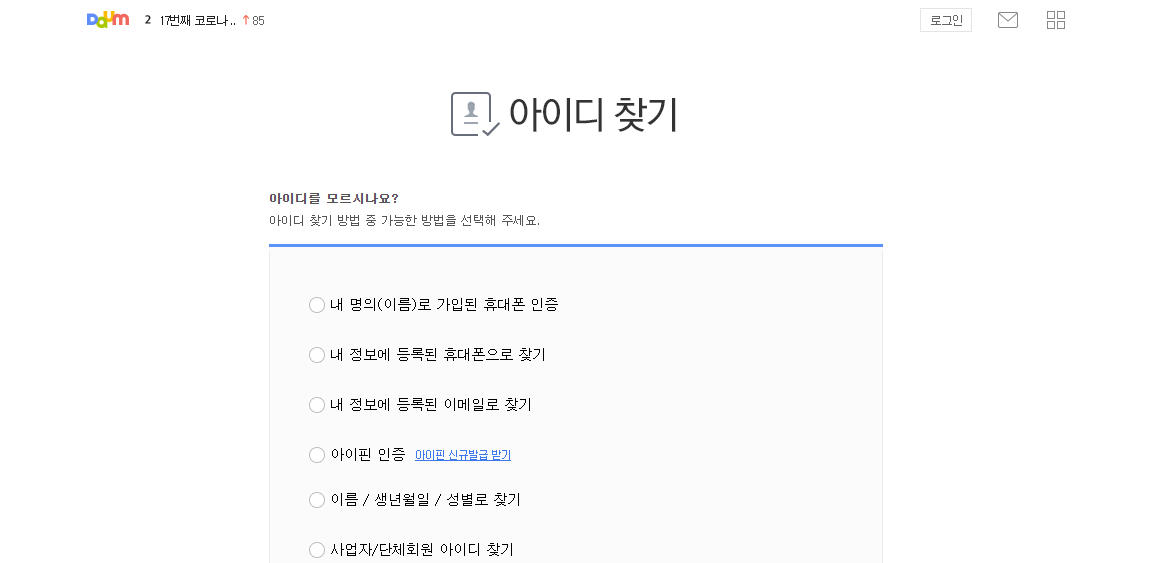Select 이름 / 생년월일 / 성별로 찾기 radio
The height and width of the screenshot is (563, 1164).
click(317, 500)
